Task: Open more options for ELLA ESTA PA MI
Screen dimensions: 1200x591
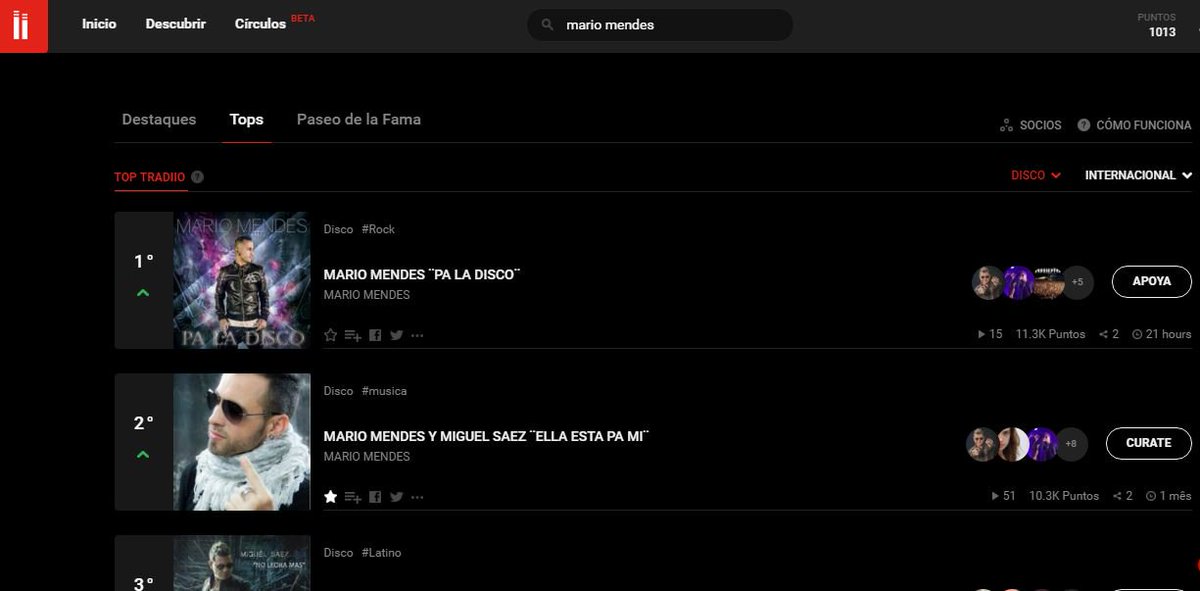Action: click(x=417, y=497)
